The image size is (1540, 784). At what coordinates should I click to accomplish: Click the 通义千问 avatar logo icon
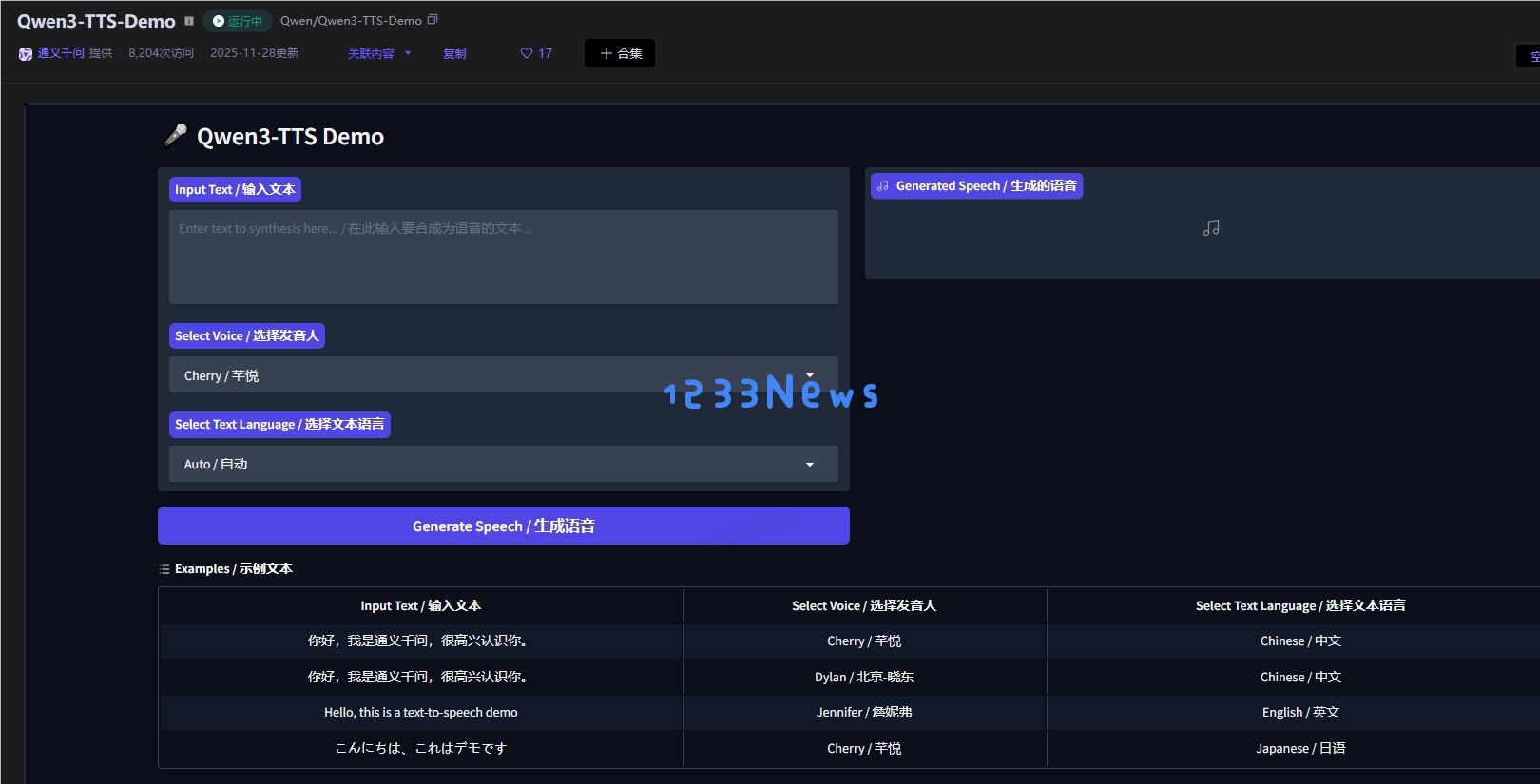[26, 54]
